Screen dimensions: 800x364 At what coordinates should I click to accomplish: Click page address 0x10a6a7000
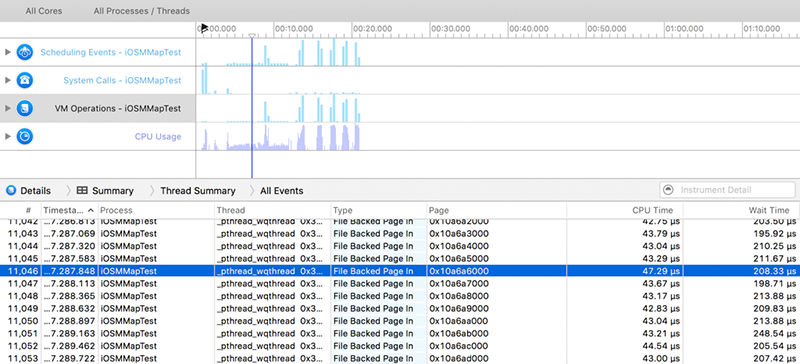pyautogui.click(x=459, y=283)
